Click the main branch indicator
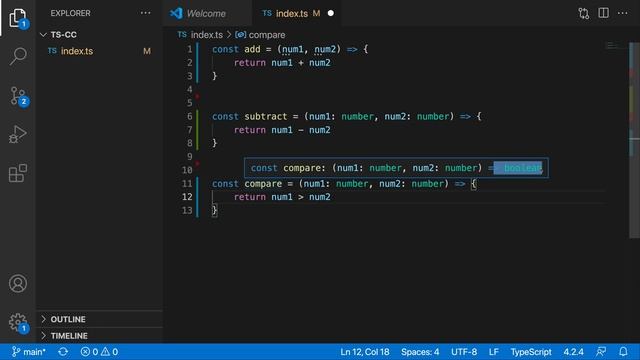Image resolution: width=640 pixels, height=360 pixels. pyautogui.click(x=28, y=351)
